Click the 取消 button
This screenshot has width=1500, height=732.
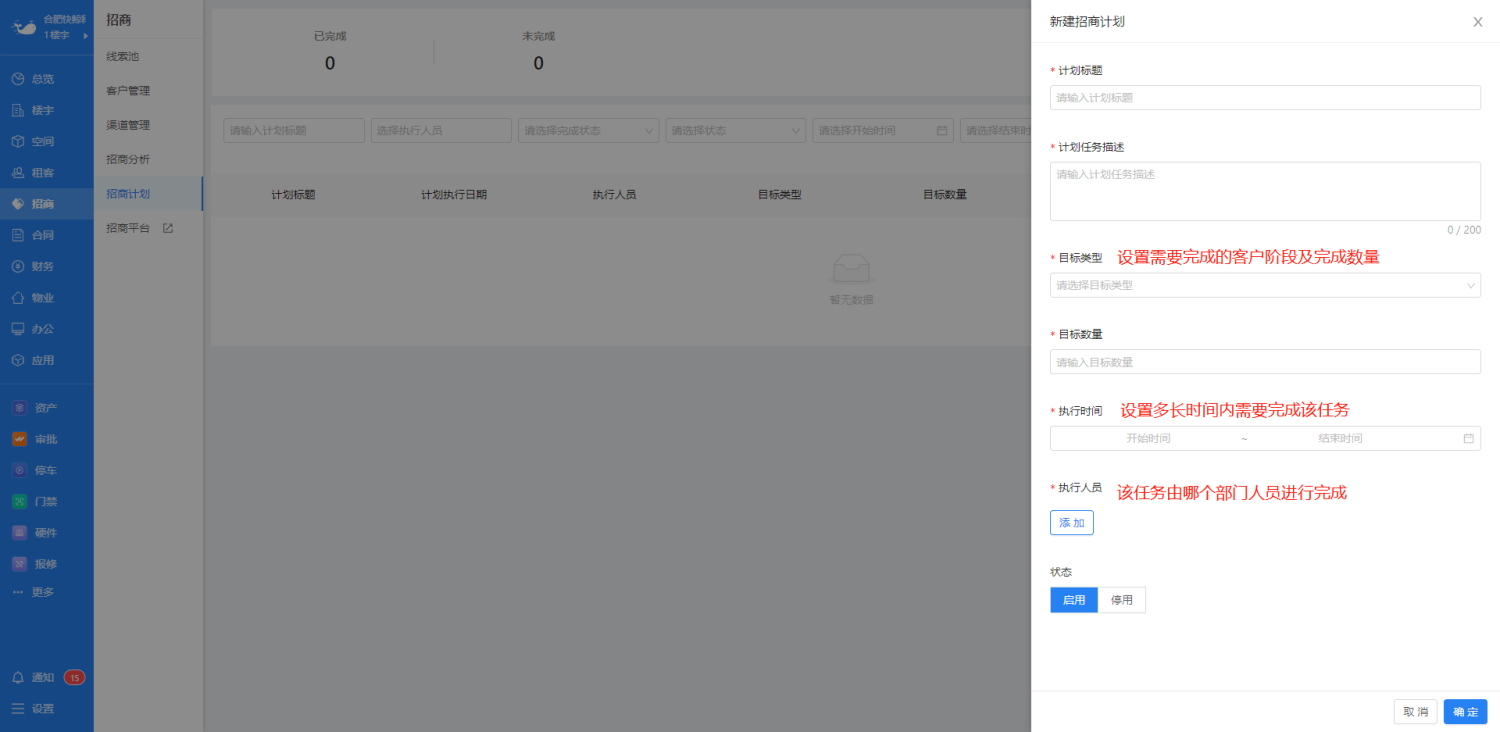[1415, 712]
